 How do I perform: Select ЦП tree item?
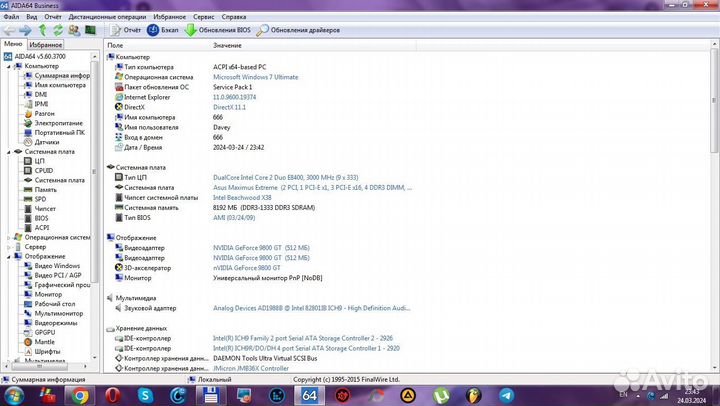coord(34,161)
